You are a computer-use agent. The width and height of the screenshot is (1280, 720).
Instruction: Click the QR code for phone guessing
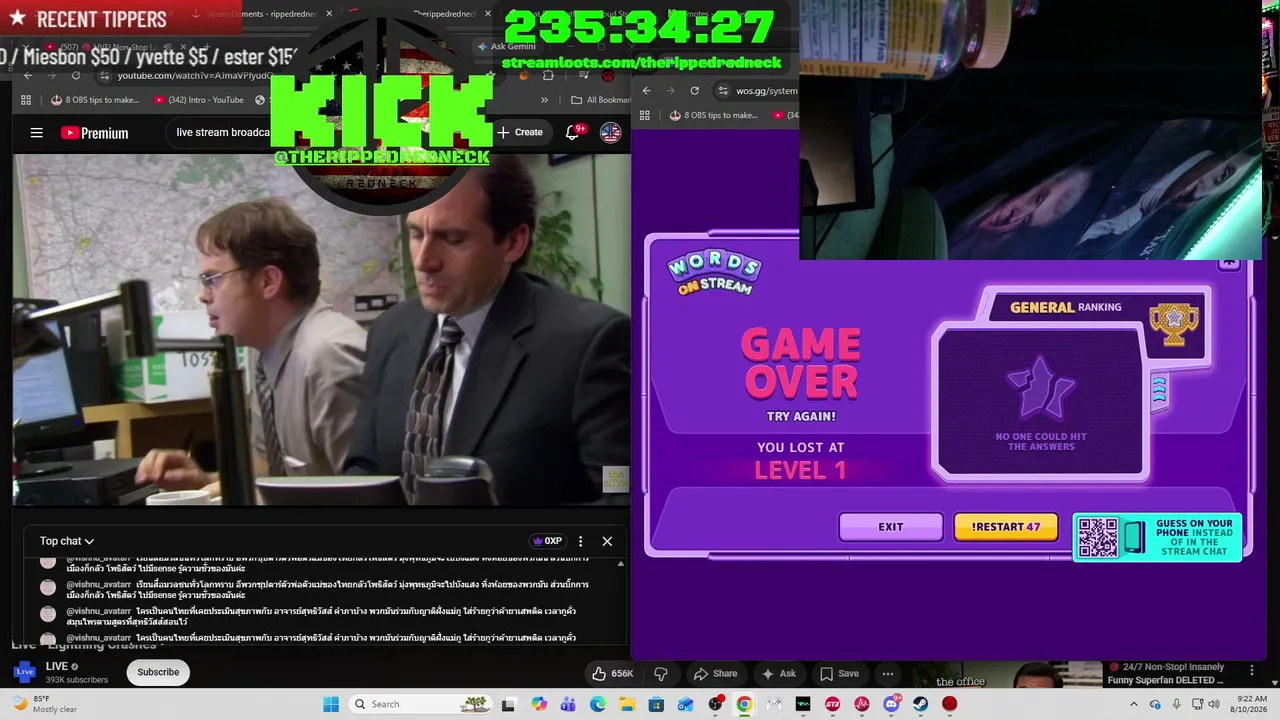tap(1098, 538)
